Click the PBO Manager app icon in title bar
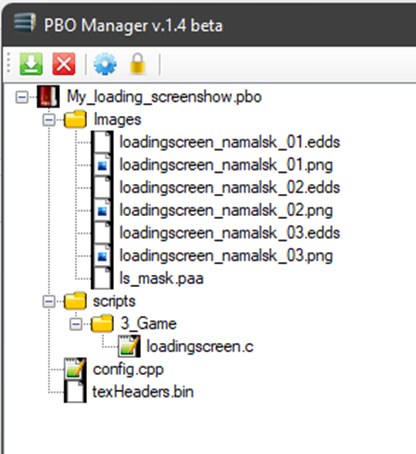This screenshot has height=454, width=416. tap(25, 23)
